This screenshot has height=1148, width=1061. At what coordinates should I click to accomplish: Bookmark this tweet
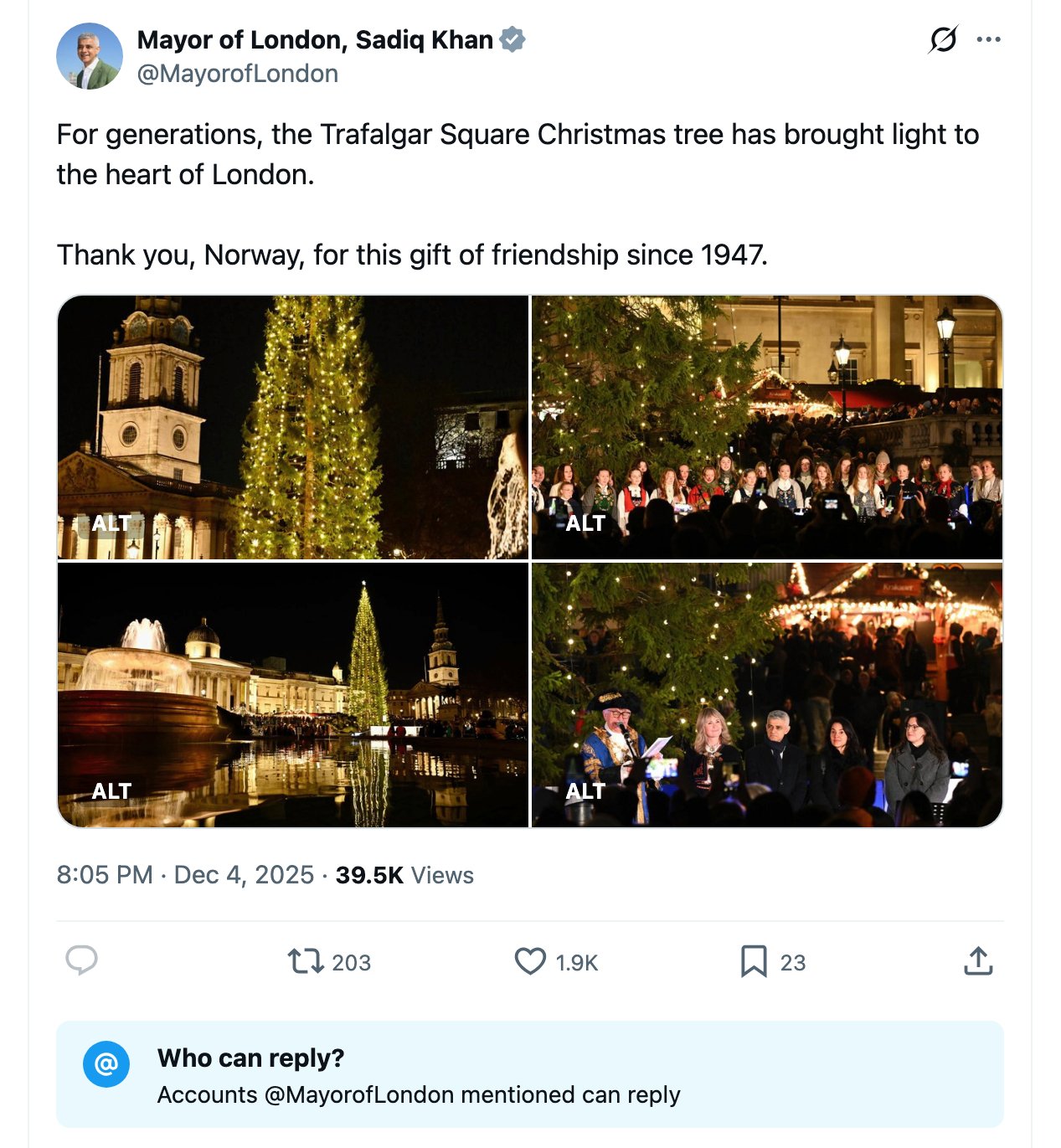pos(754,961)
